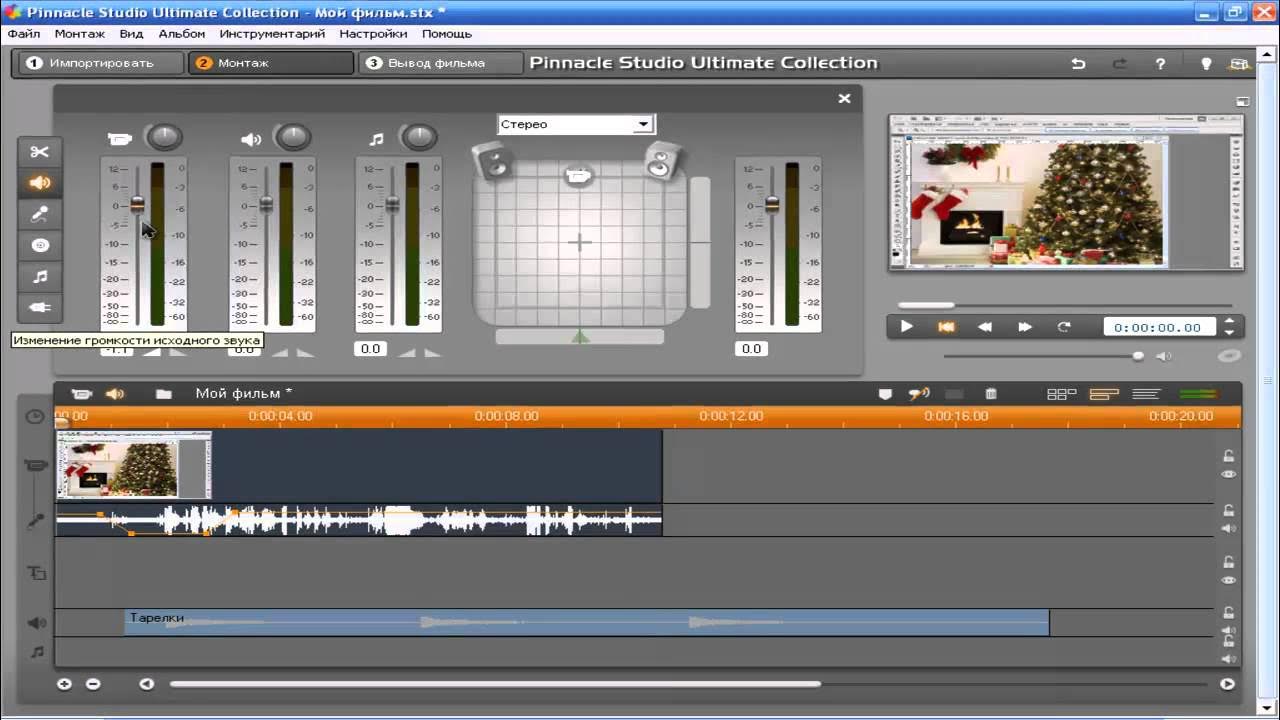Open the audio toolbox speaker icon
This screenshot has height=720, width=1280.
[x=115, y=394]
